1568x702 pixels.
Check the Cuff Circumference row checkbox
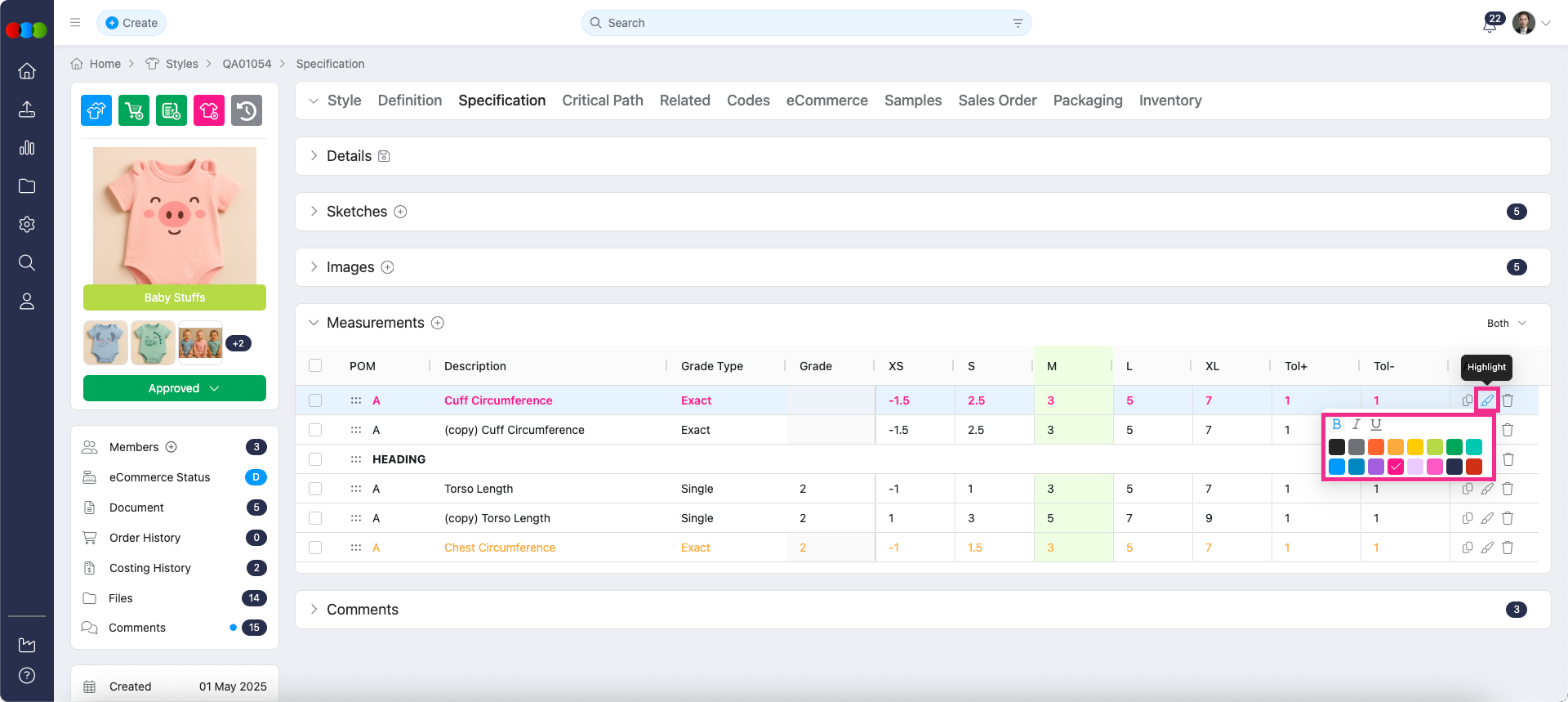click(315, 400)
